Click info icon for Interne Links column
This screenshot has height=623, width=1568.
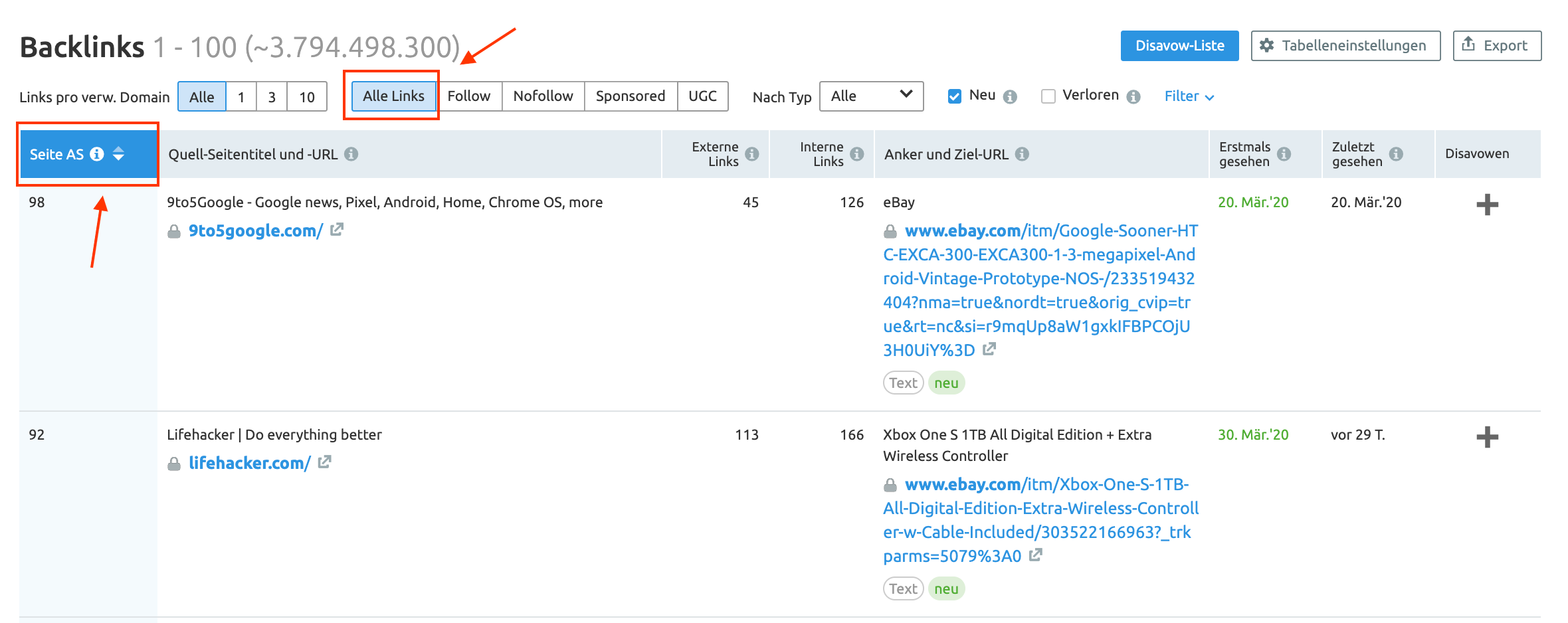pos(857,154)
